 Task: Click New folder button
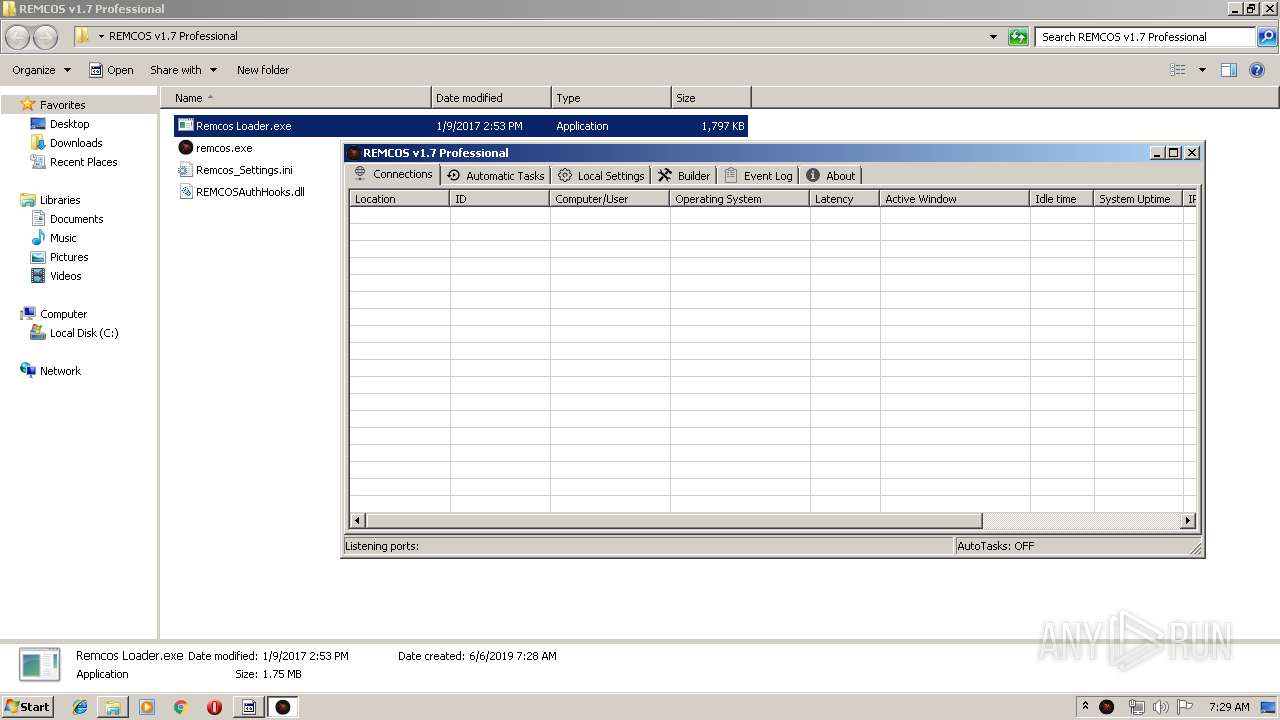pos(263,70)
